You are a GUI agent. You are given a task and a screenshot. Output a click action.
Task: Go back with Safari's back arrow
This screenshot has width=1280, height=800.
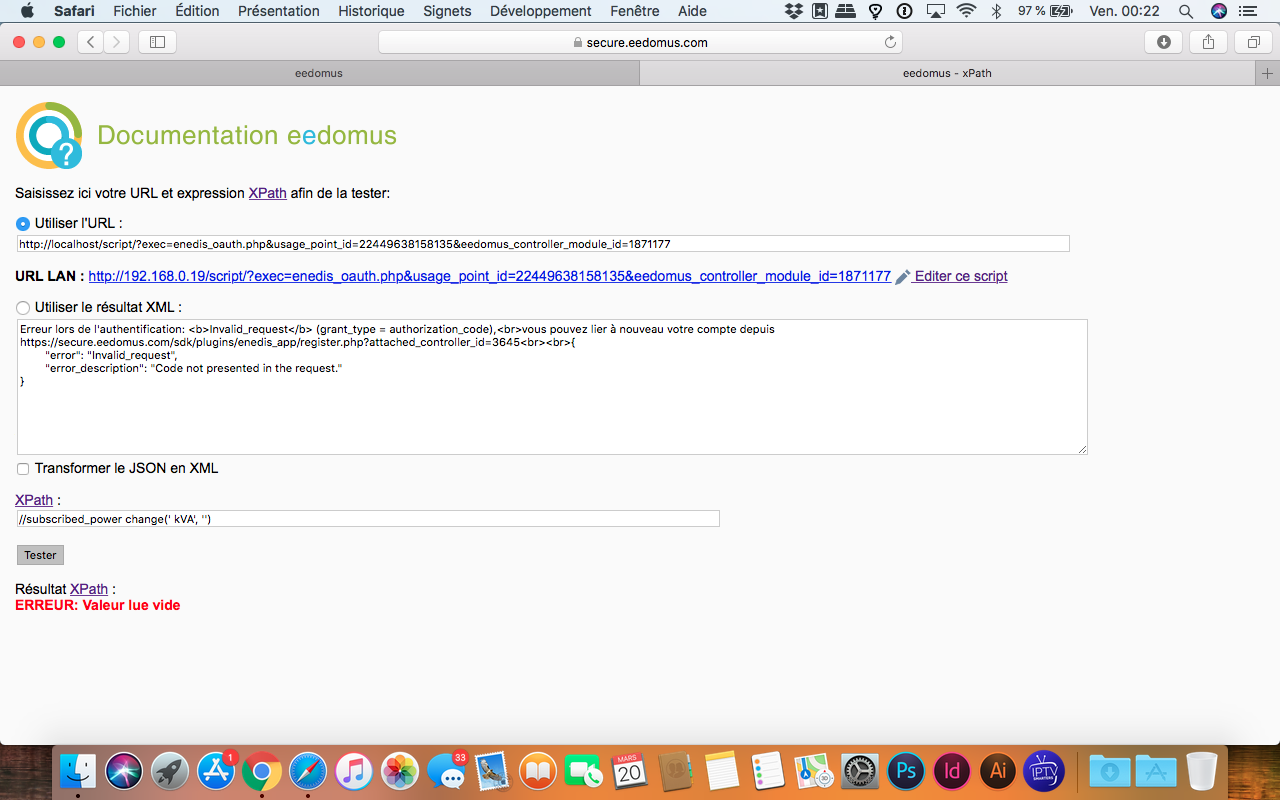click(91, 42)
